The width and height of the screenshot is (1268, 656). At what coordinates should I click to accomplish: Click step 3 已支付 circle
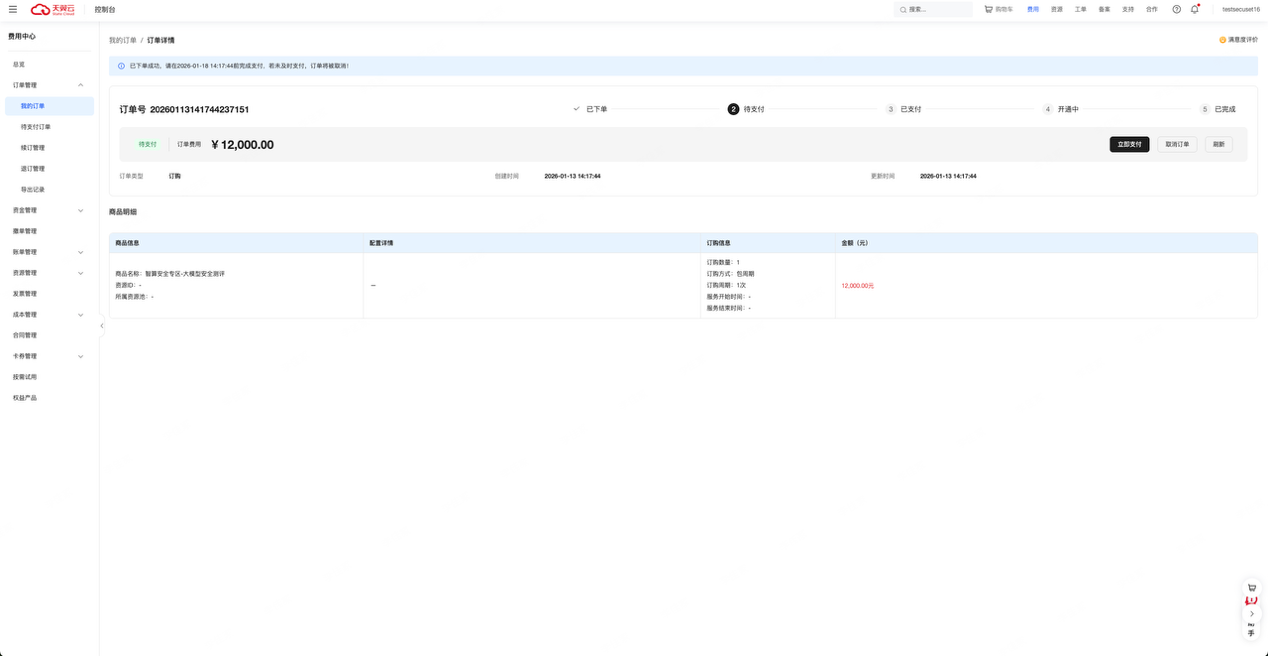tap(890, 109)
